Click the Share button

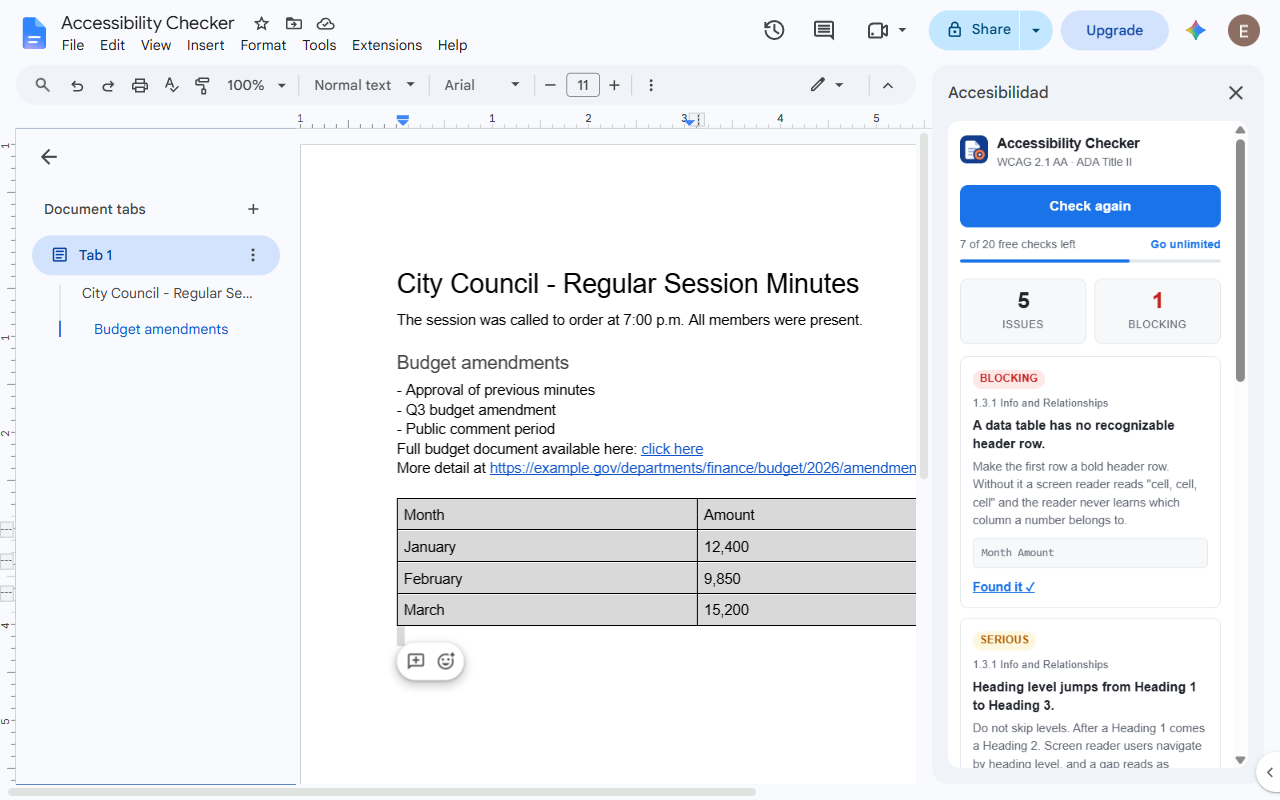pos(975,30)
